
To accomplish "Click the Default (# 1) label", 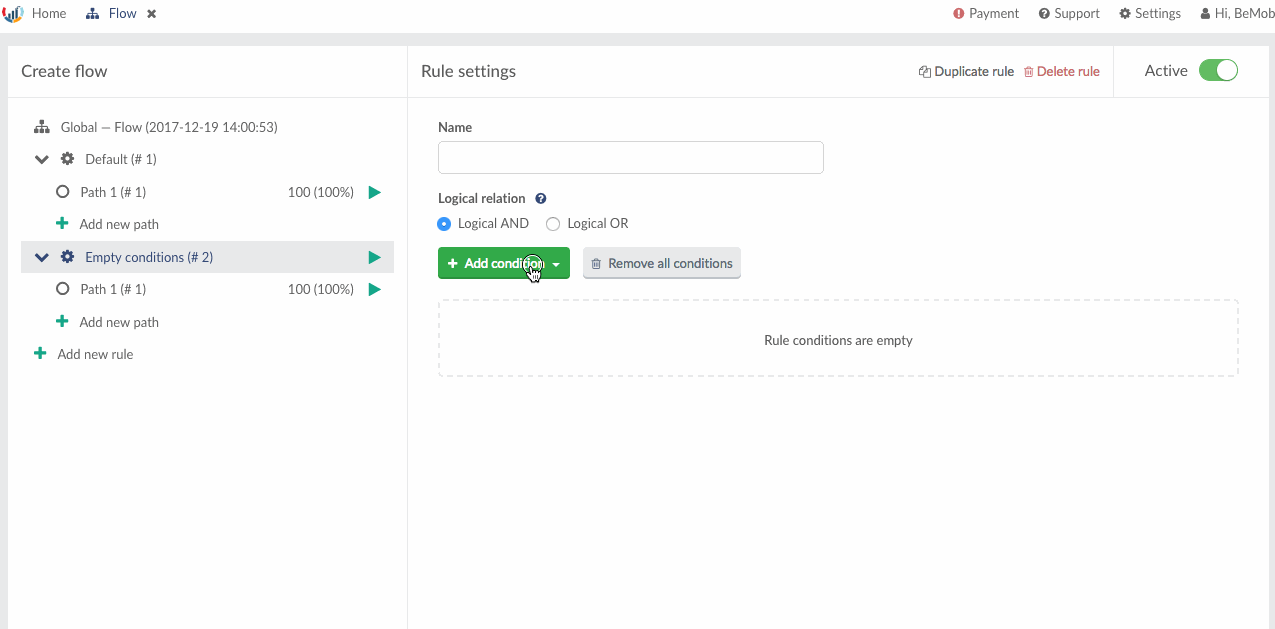I will tap(121, 159).
